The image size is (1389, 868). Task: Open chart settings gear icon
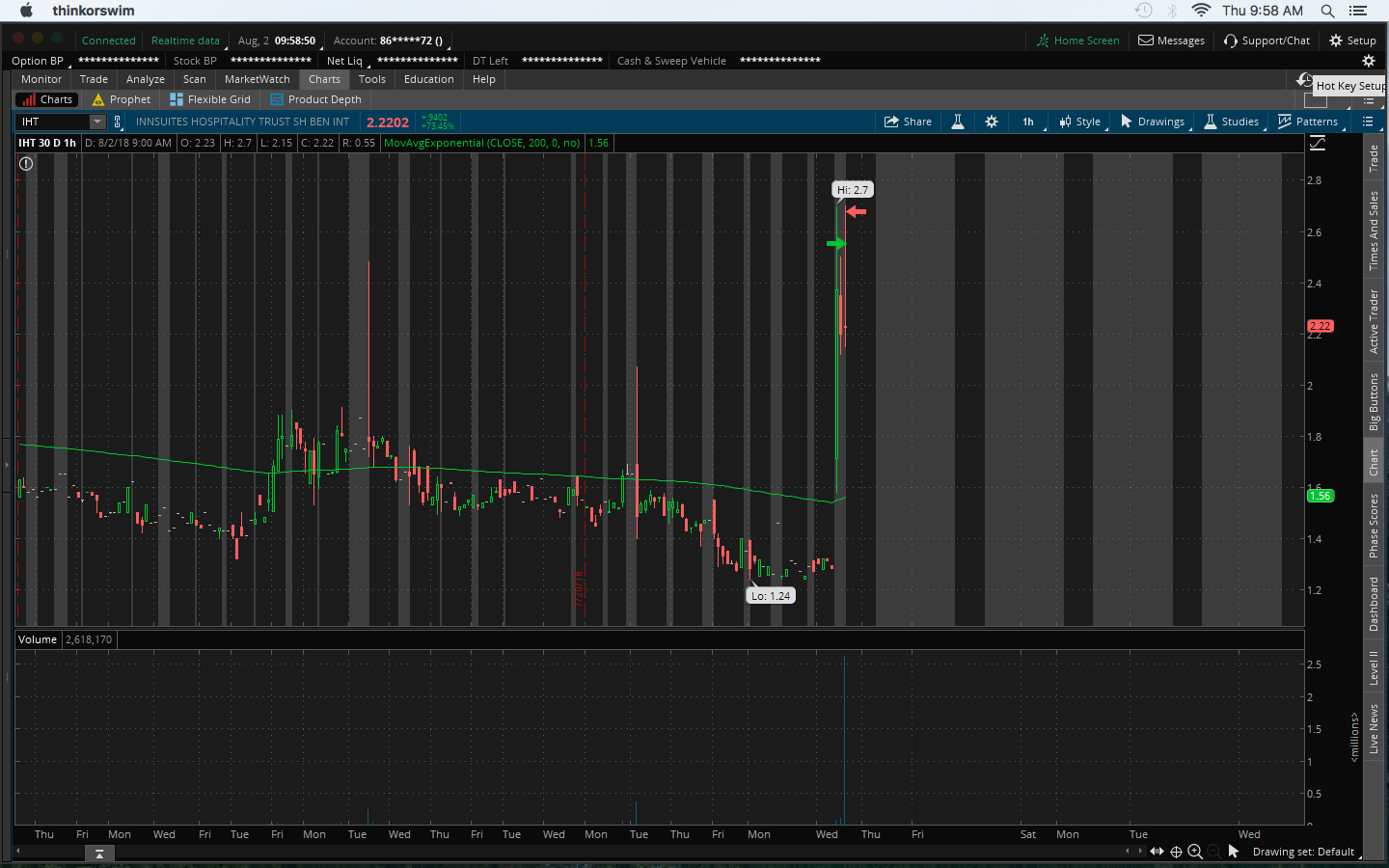coord(992,122)
